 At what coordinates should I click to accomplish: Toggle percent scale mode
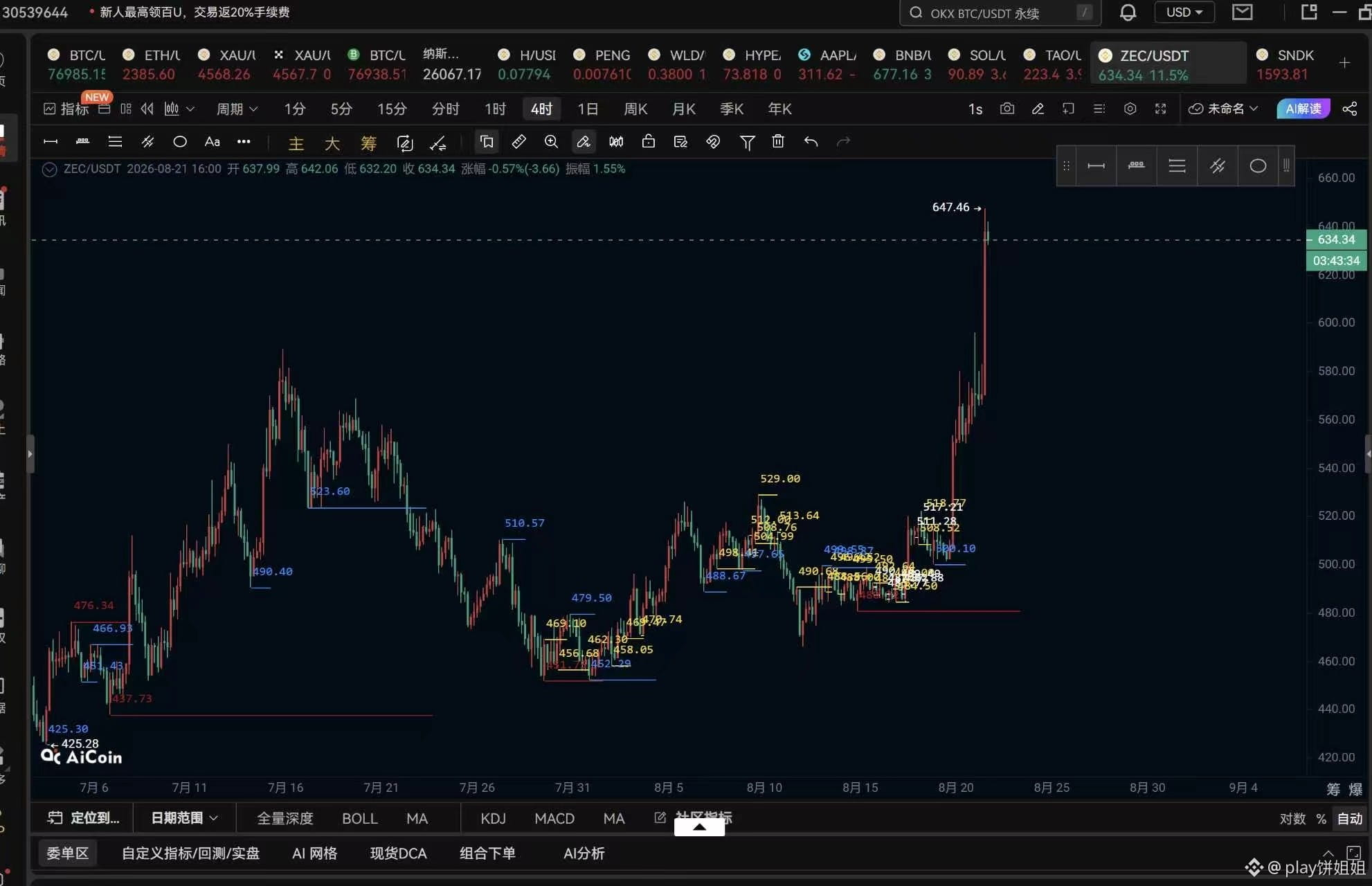pyautogui.click(x=1321, y=819)
